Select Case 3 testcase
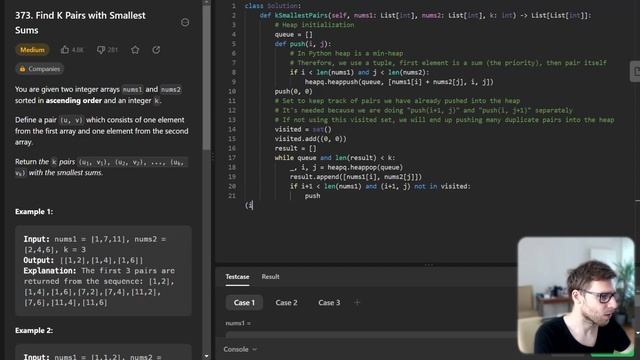The height and width of the screenshot is (360, 640). pos(329,302)
